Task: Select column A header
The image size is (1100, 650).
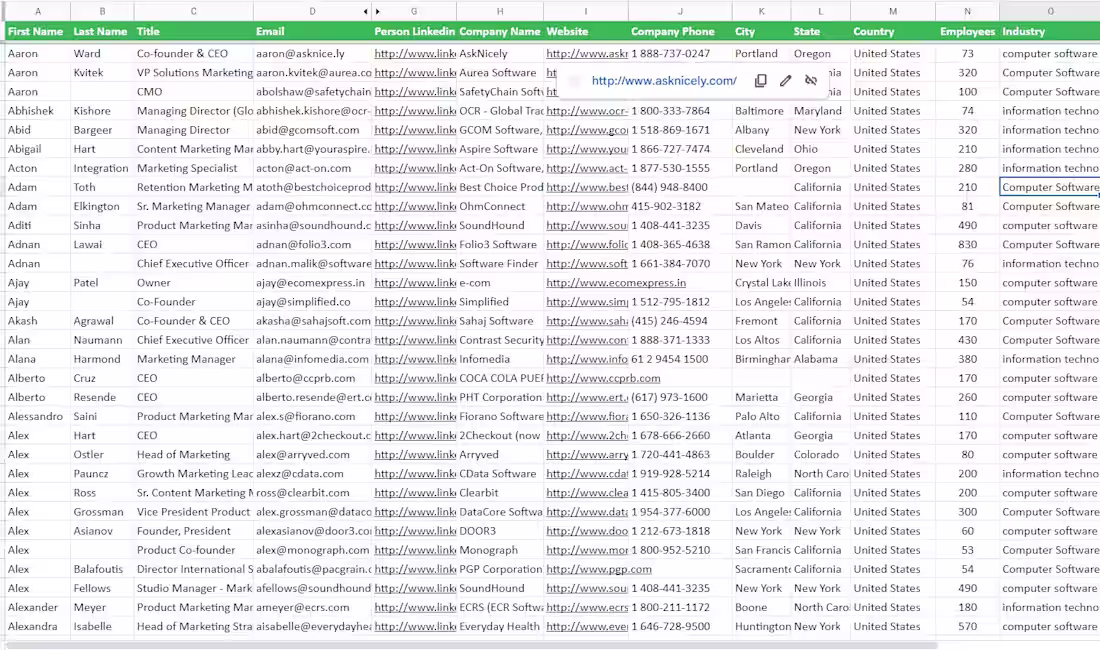Action: [x=37, y=11]
